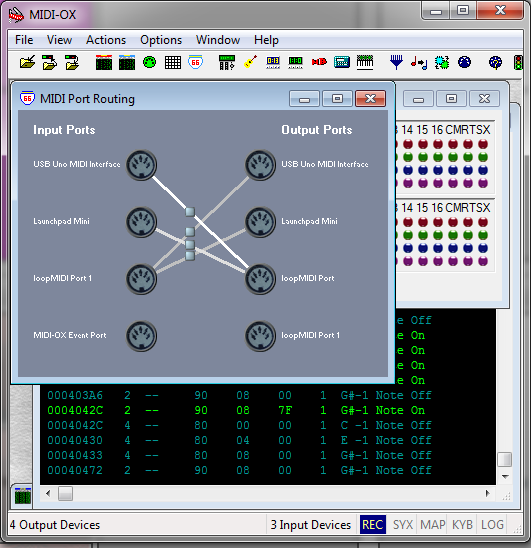This screenshot has height=548, width=531.
Task: Click the right arrow of horizontal scrollbar
Action: coord(487,494)
